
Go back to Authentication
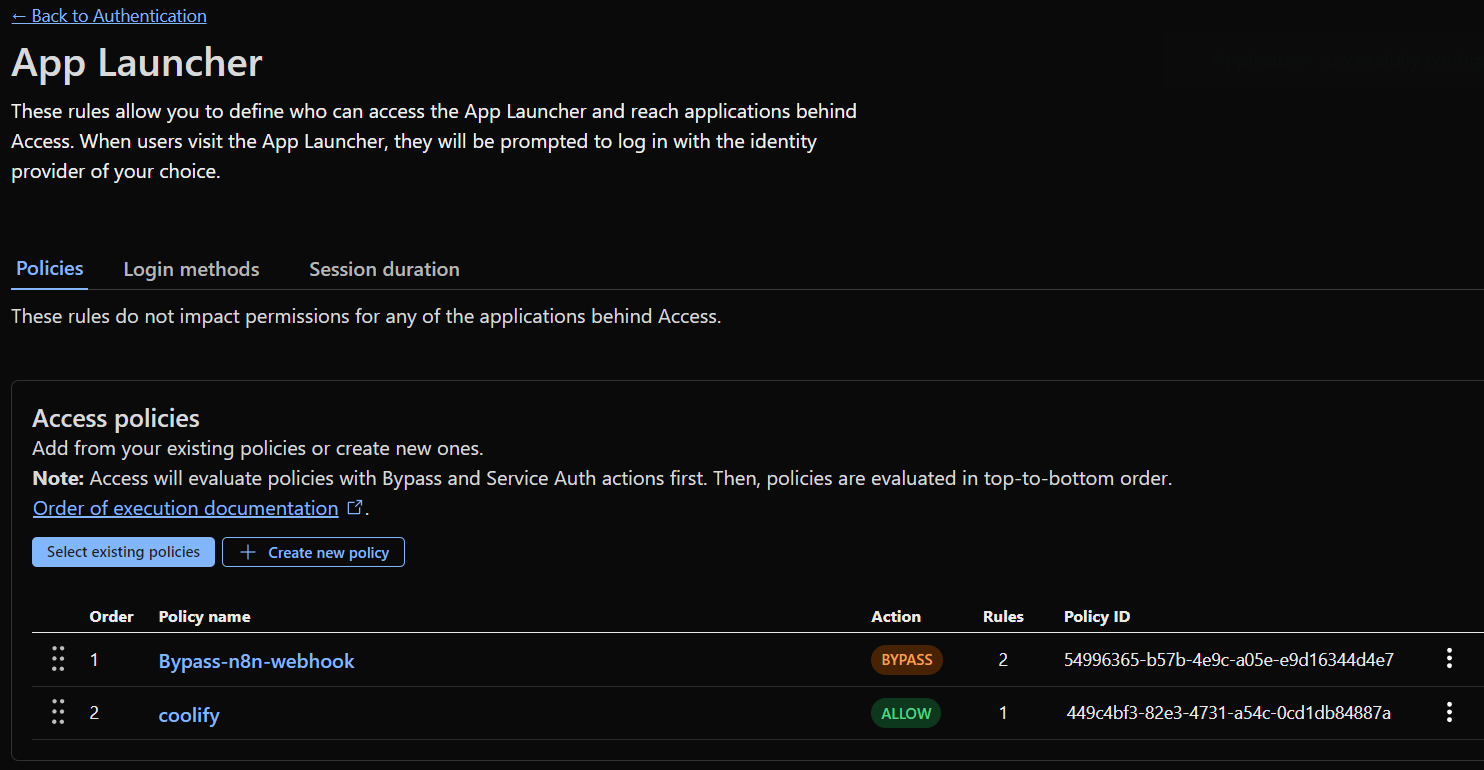109,16
